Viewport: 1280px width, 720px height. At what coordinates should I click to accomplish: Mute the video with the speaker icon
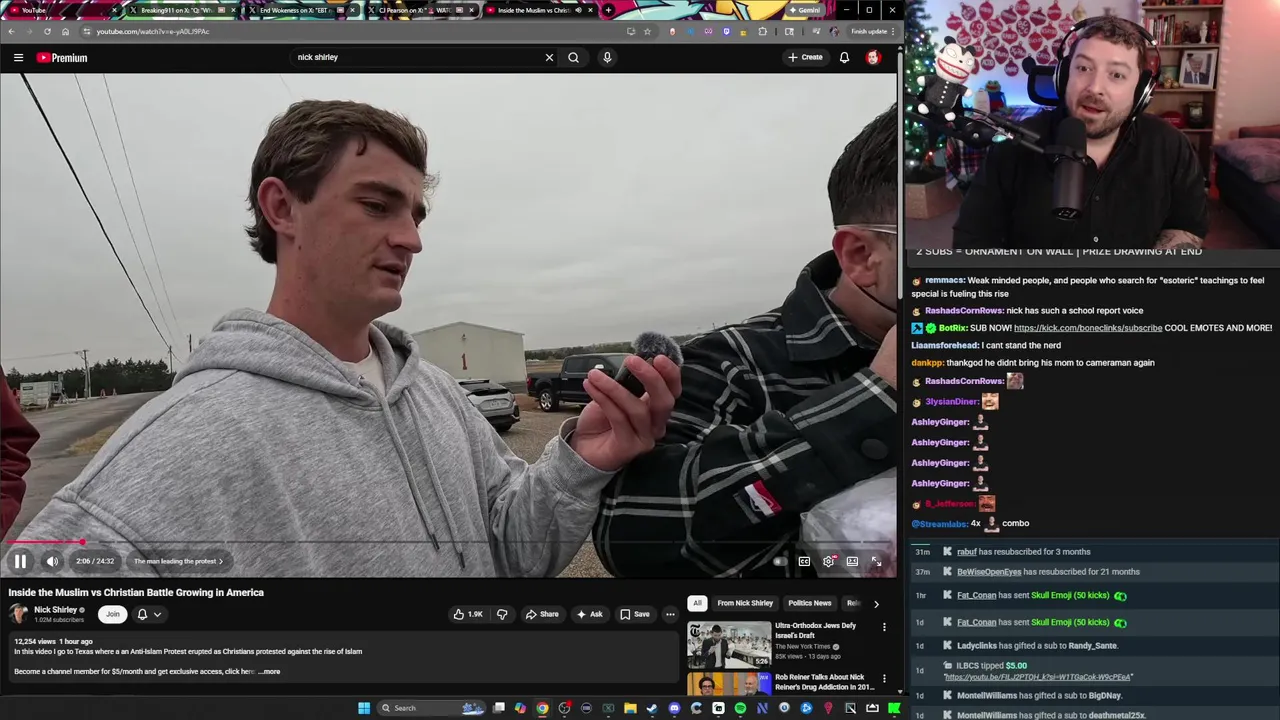click(52, 561)
